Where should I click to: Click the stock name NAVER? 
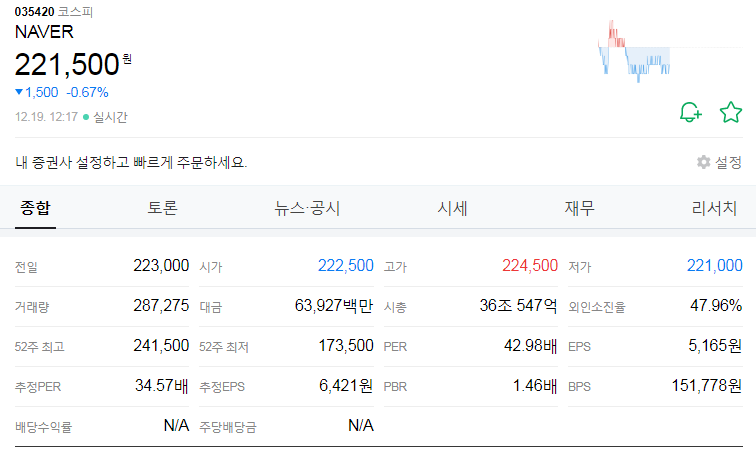click(44, 32)
